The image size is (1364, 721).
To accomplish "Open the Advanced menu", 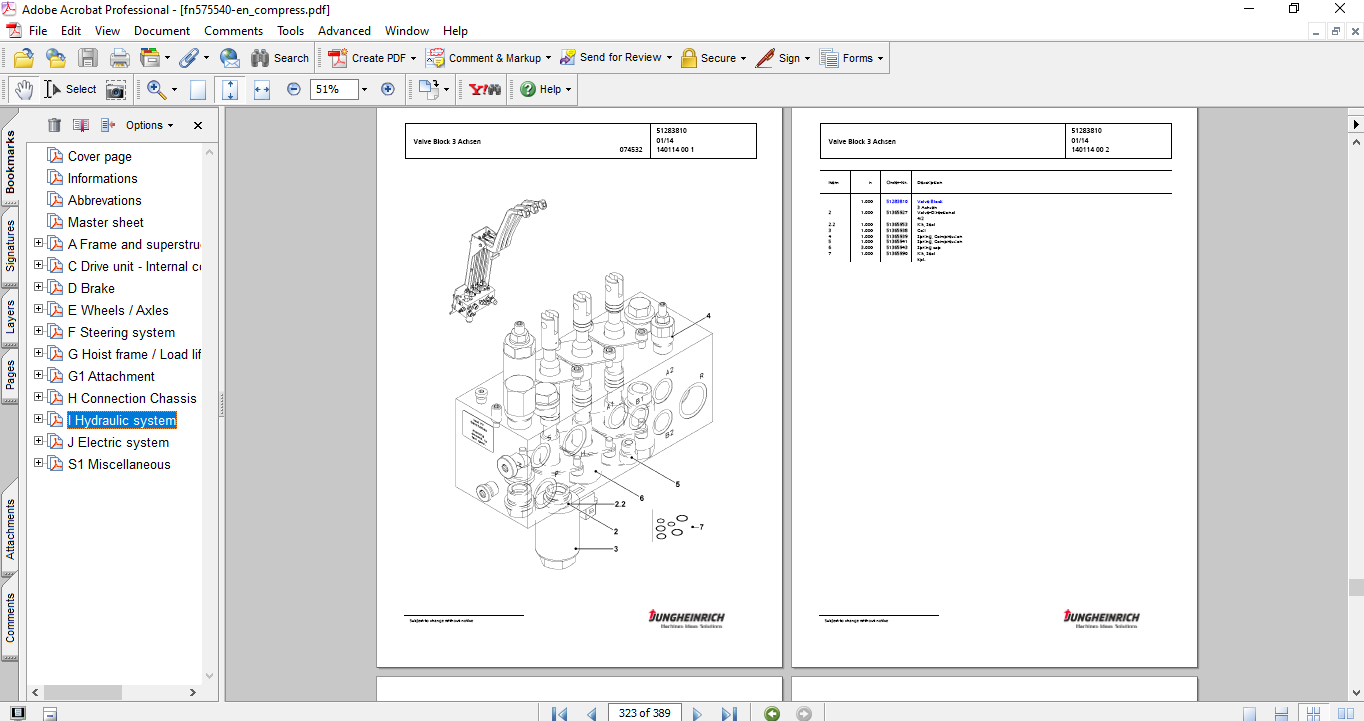I will tap(344, 31).
